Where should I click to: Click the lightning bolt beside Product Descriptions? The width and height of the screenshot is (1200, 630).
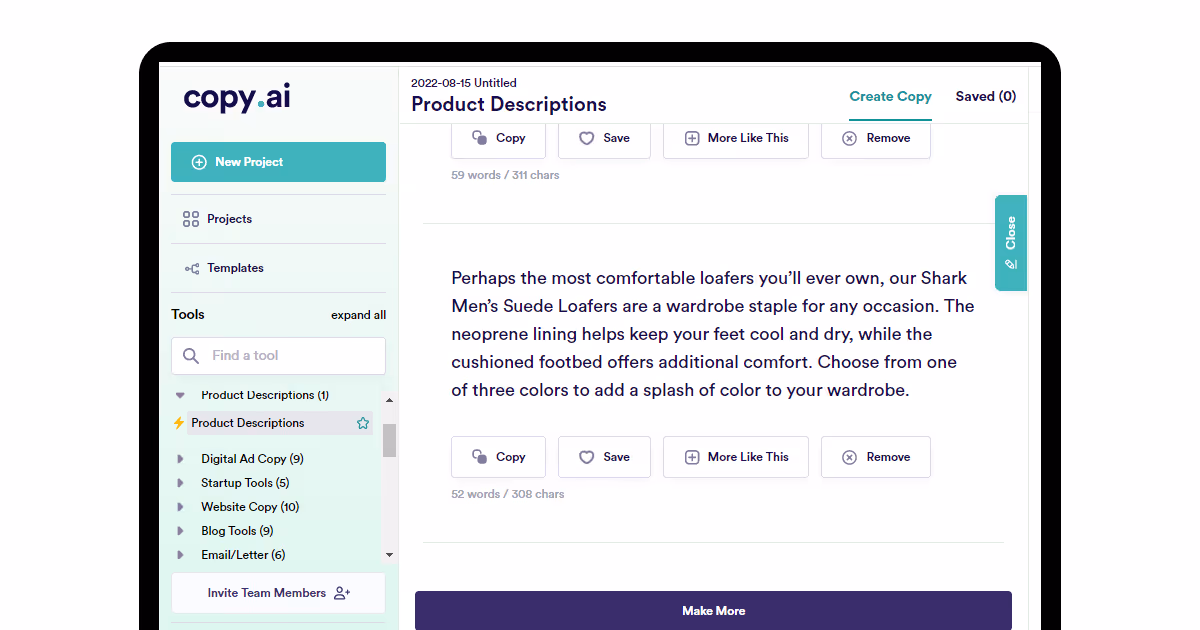179,423
